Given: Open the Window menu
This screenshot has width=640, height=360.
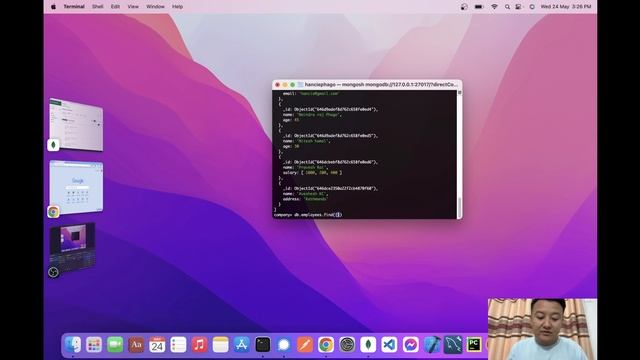Looking at the screenshot, I should (x=155, y=7).
